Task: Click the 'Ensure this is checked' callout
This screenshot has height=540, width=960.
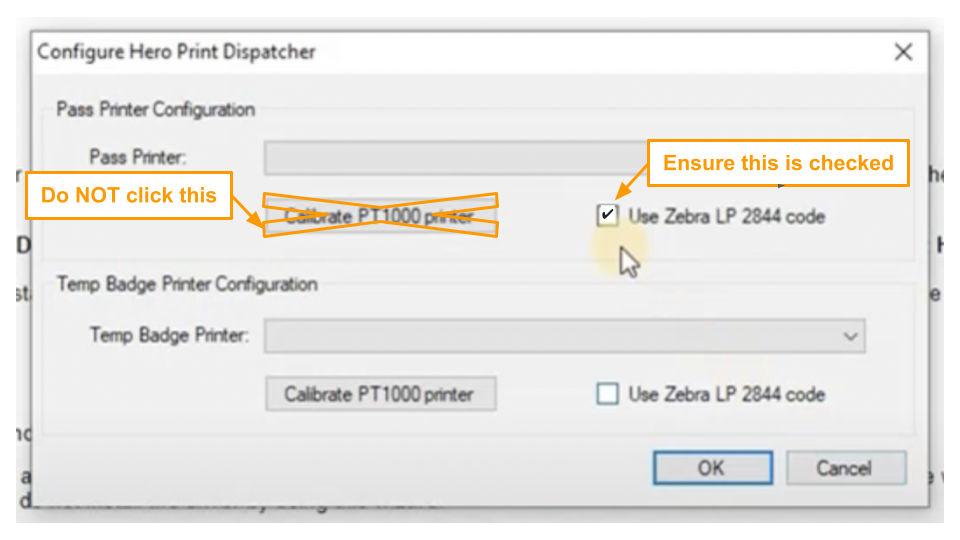Action: (x=778, y=163)
